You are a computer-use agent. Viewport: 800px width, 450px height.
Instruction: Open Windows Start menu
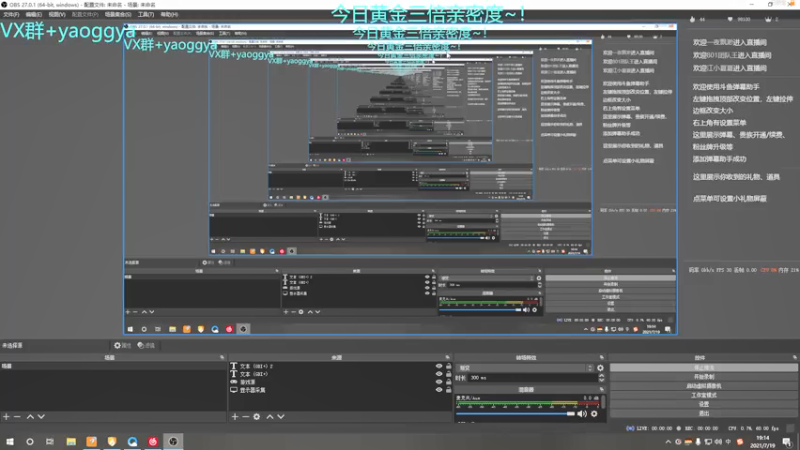point(10,442)
